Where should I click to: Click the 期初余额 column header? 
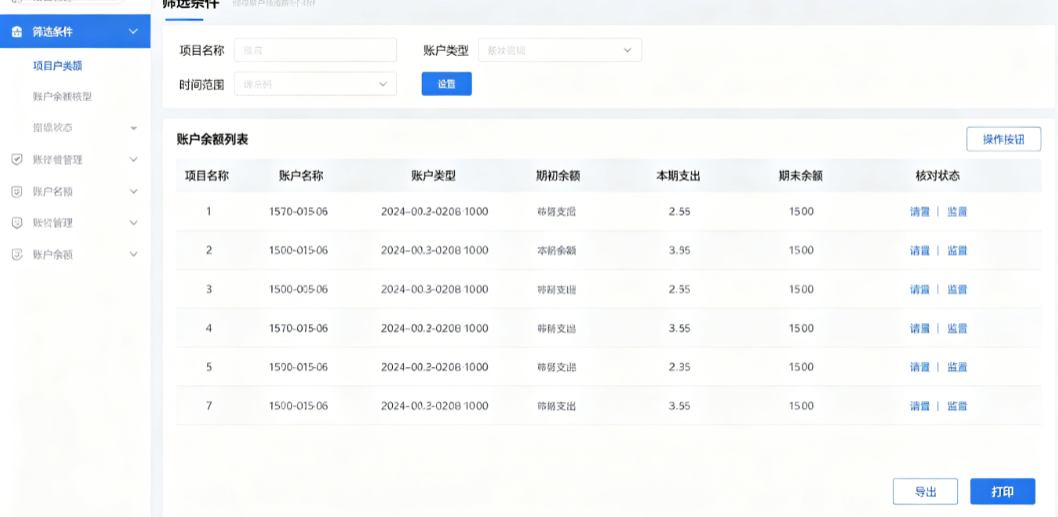coord(558,176)
